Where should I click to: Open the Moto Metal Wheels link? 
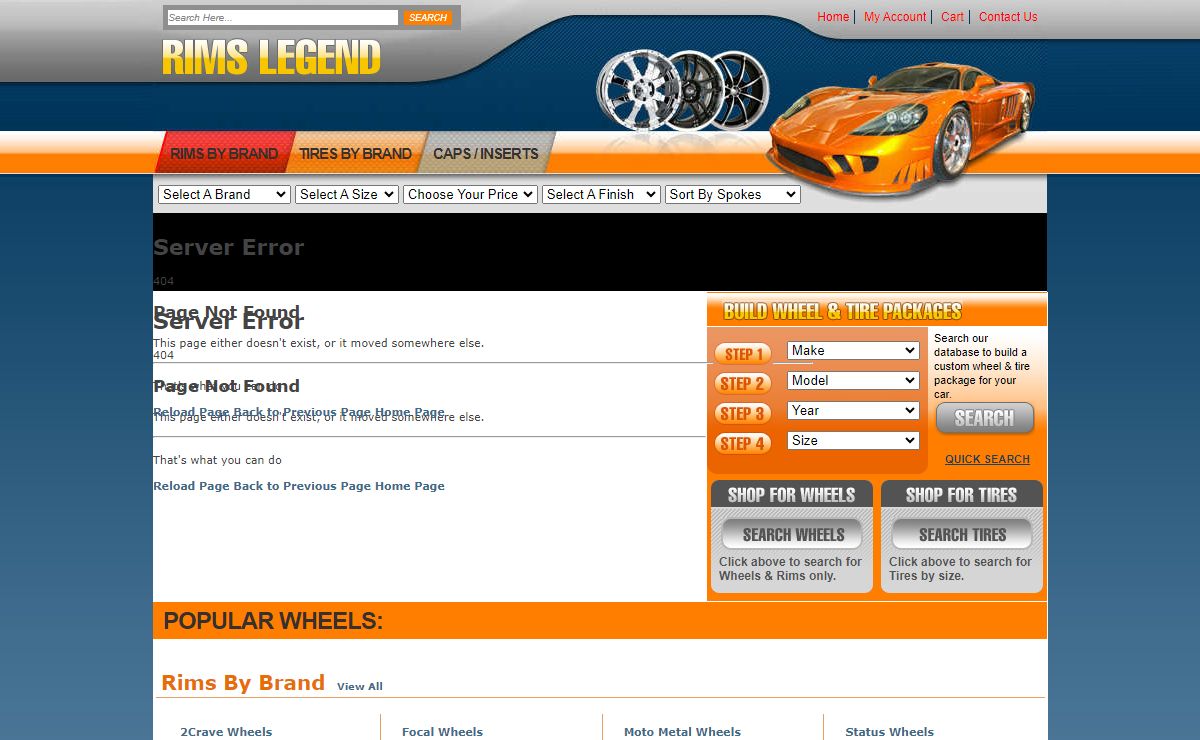coord(682,732)
